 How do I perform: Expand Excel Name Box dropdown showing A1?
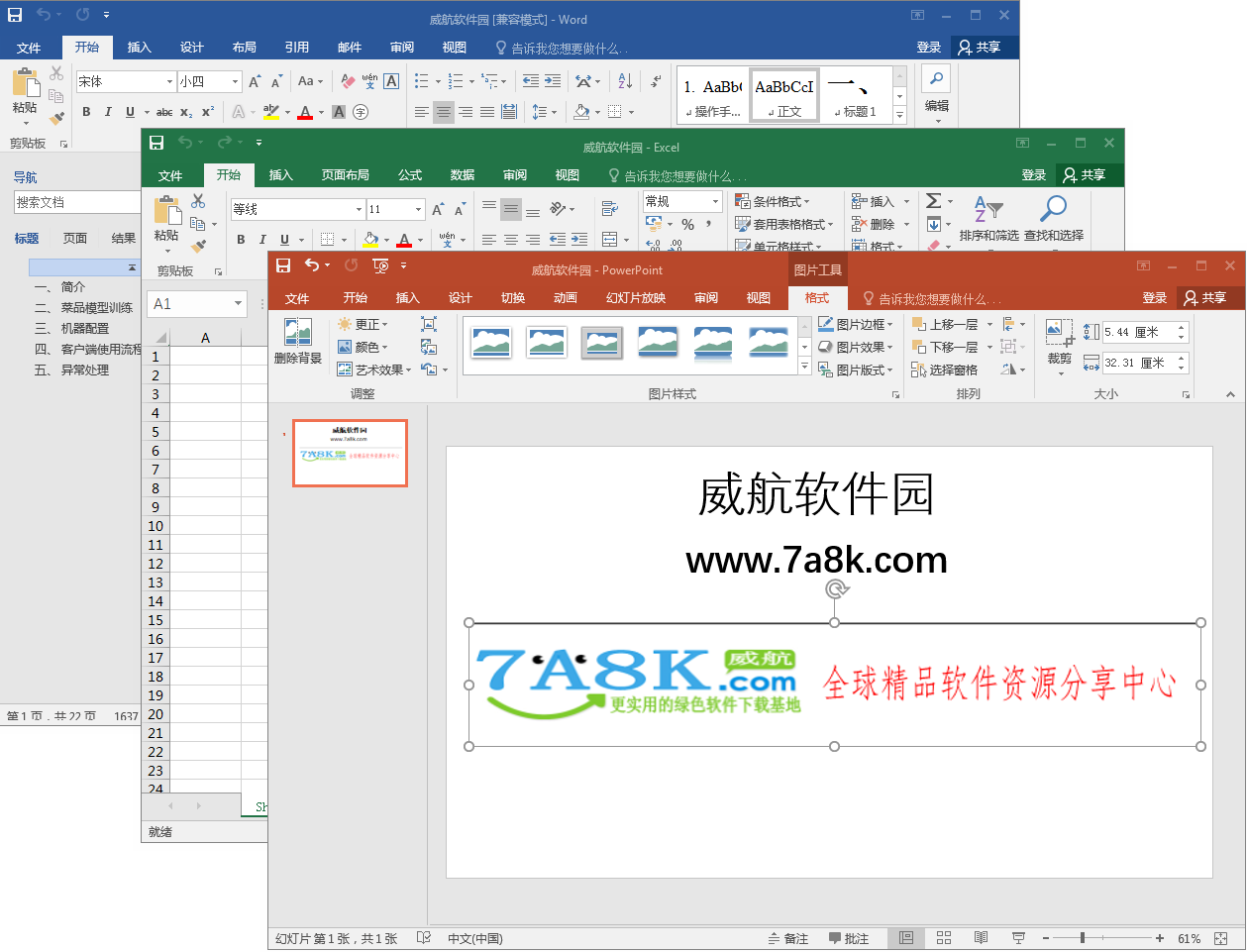[x=238, y=304]
